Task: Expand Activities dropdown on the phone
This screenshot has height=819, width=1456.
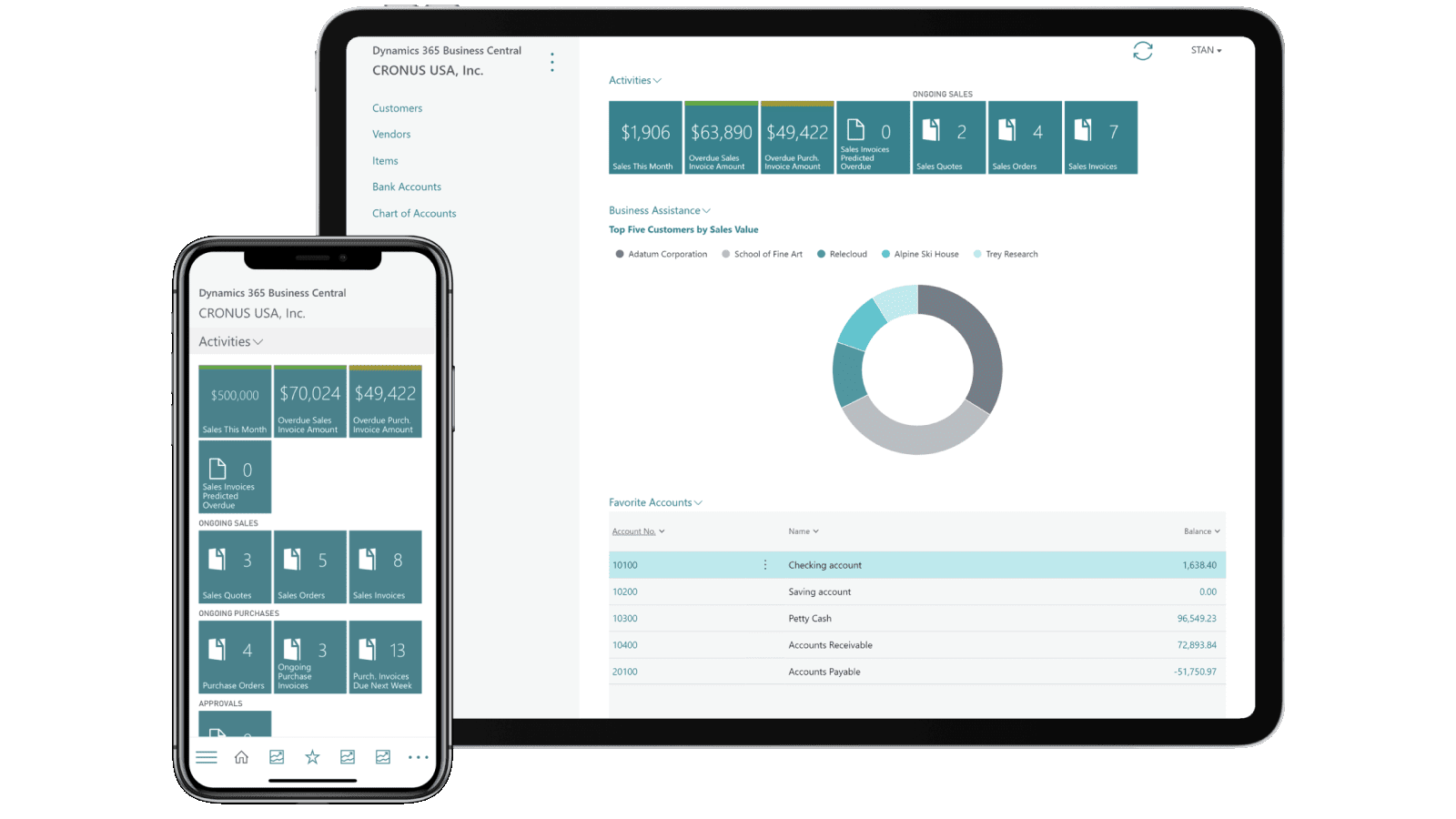Action: coord(258,342)
